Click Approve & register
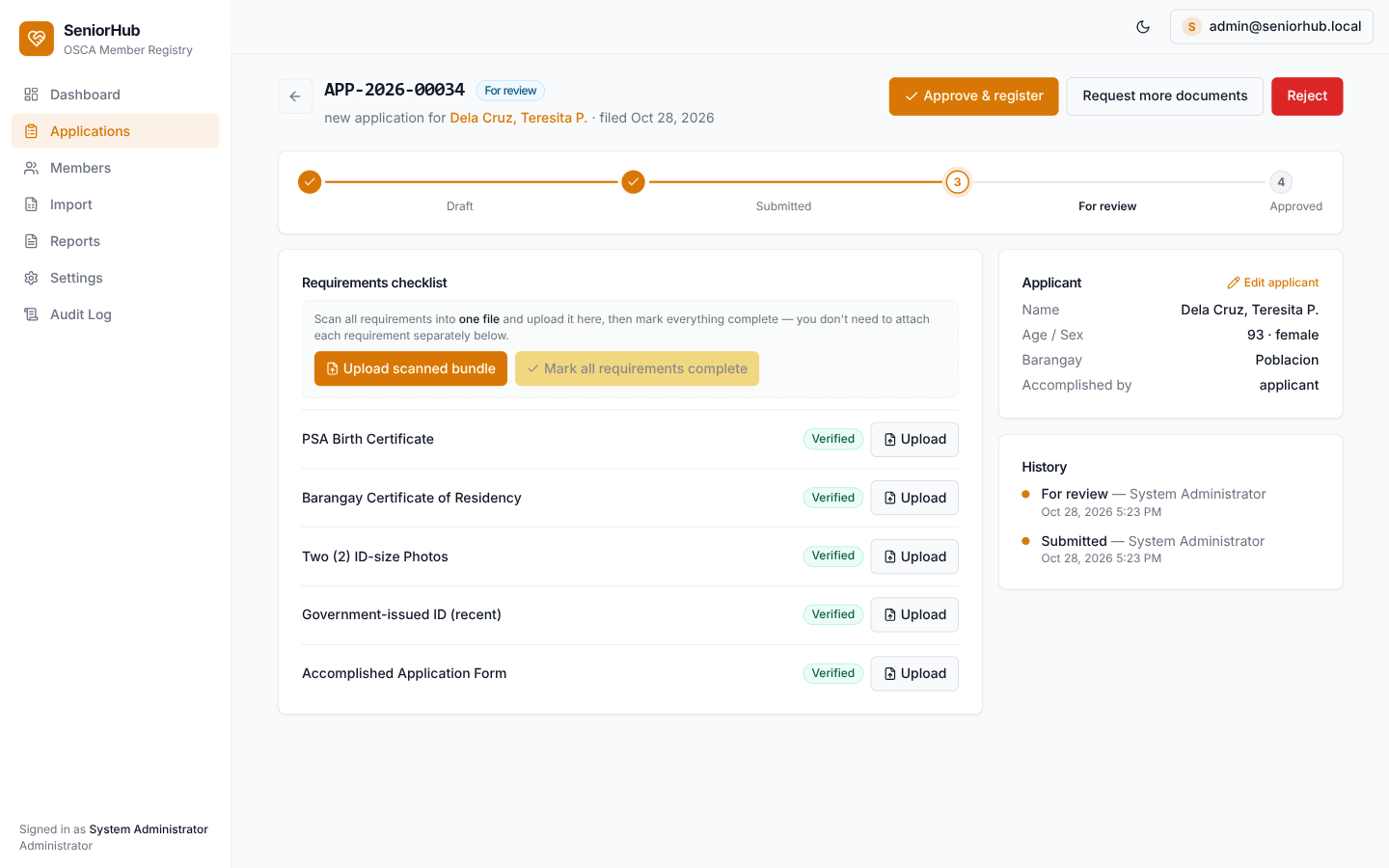 (x=973, y=96)
